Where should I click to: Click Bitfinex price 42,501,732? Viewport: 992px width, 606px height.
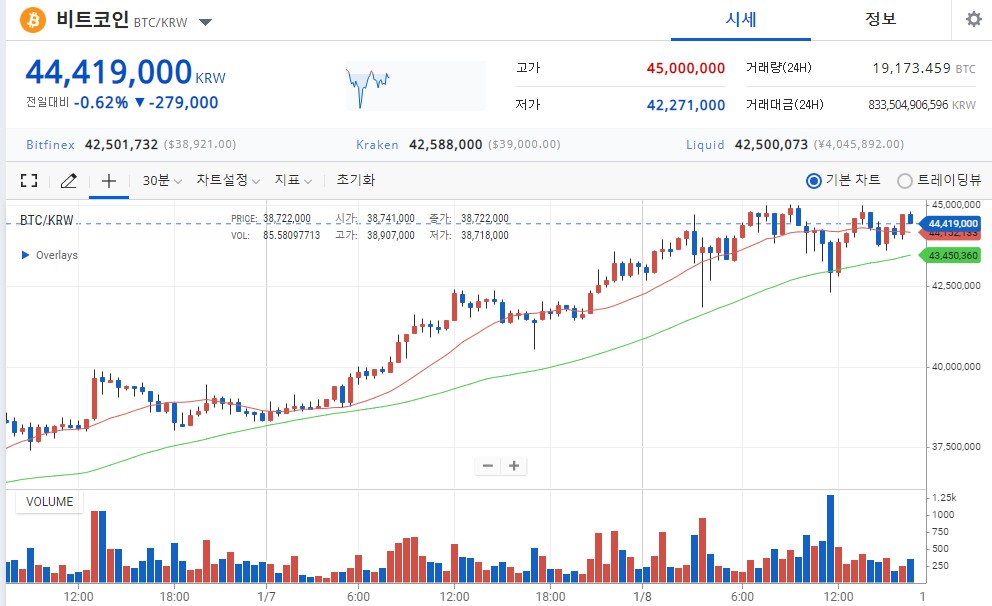[x=121, y=145]
